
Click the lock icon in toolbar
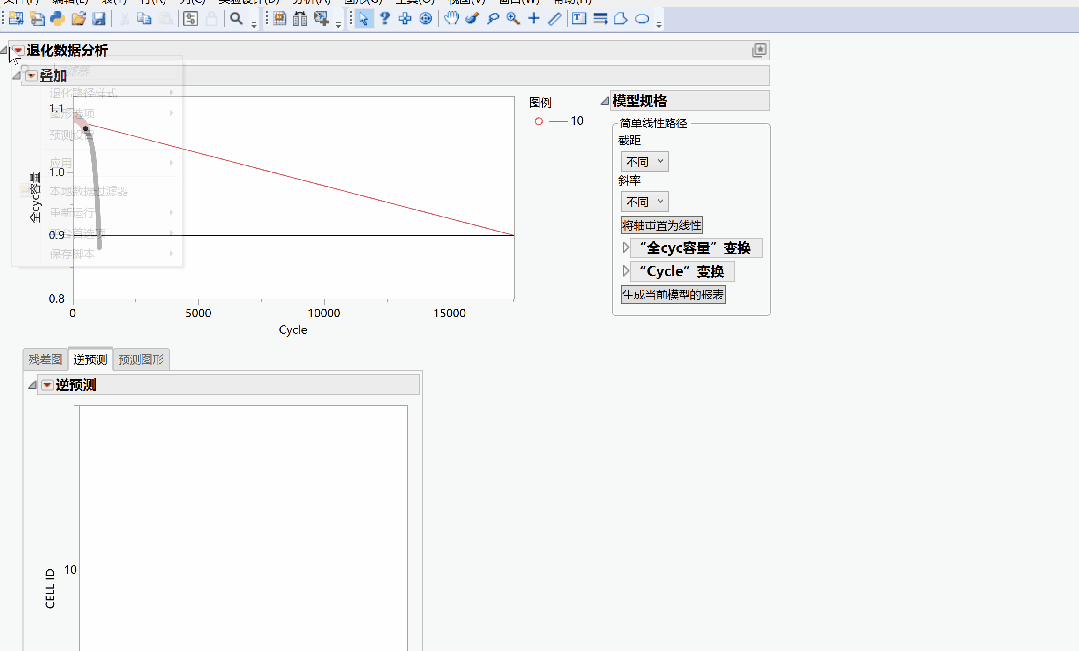point(211,19)
